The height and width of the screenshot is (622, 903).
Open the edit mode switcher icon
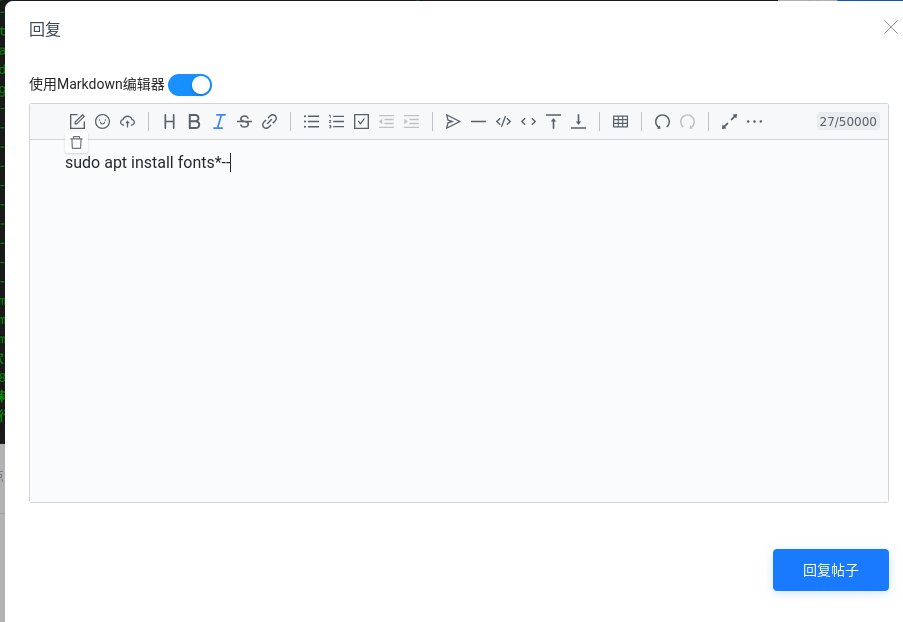pos(77,122)
